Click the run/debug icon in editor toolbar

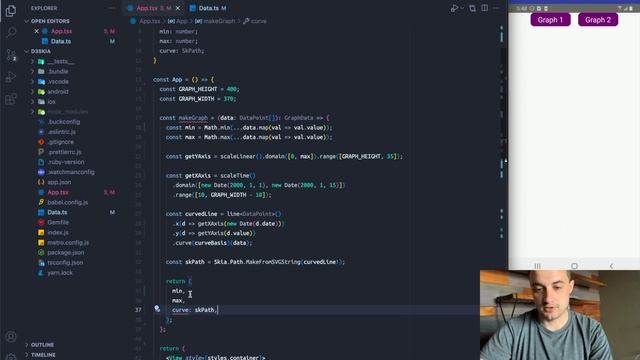coord(455,8)
